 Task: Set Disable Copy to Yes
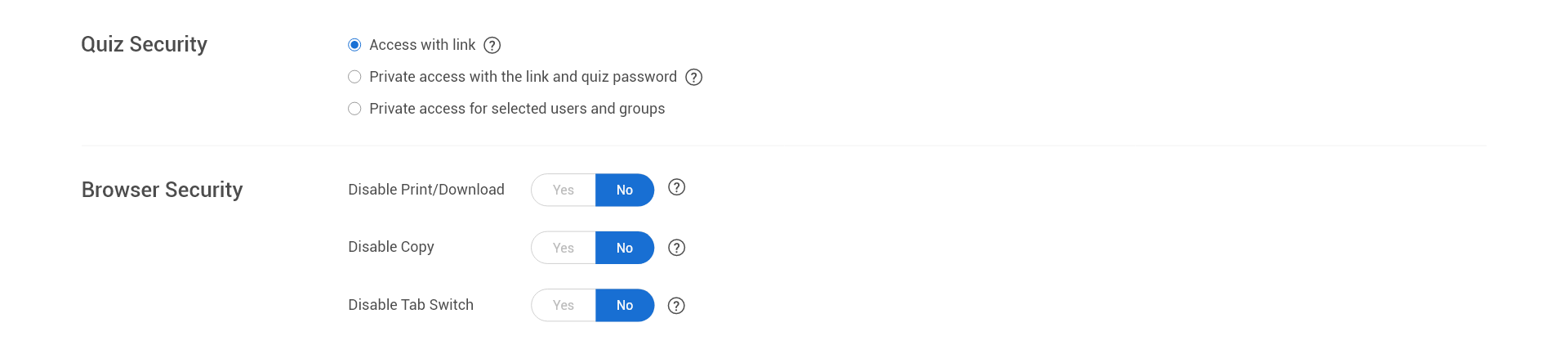point(563,248)
